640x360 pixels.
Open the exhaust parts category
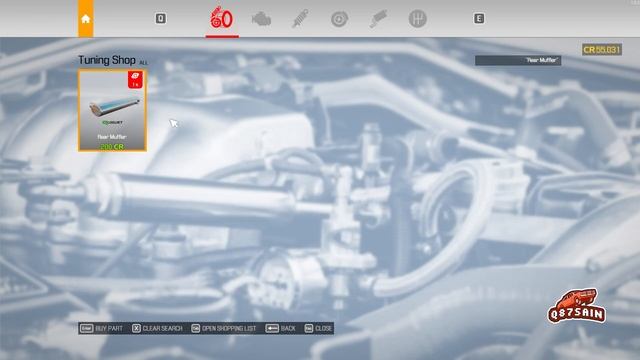pyautogui.click(x=378, y=19)
